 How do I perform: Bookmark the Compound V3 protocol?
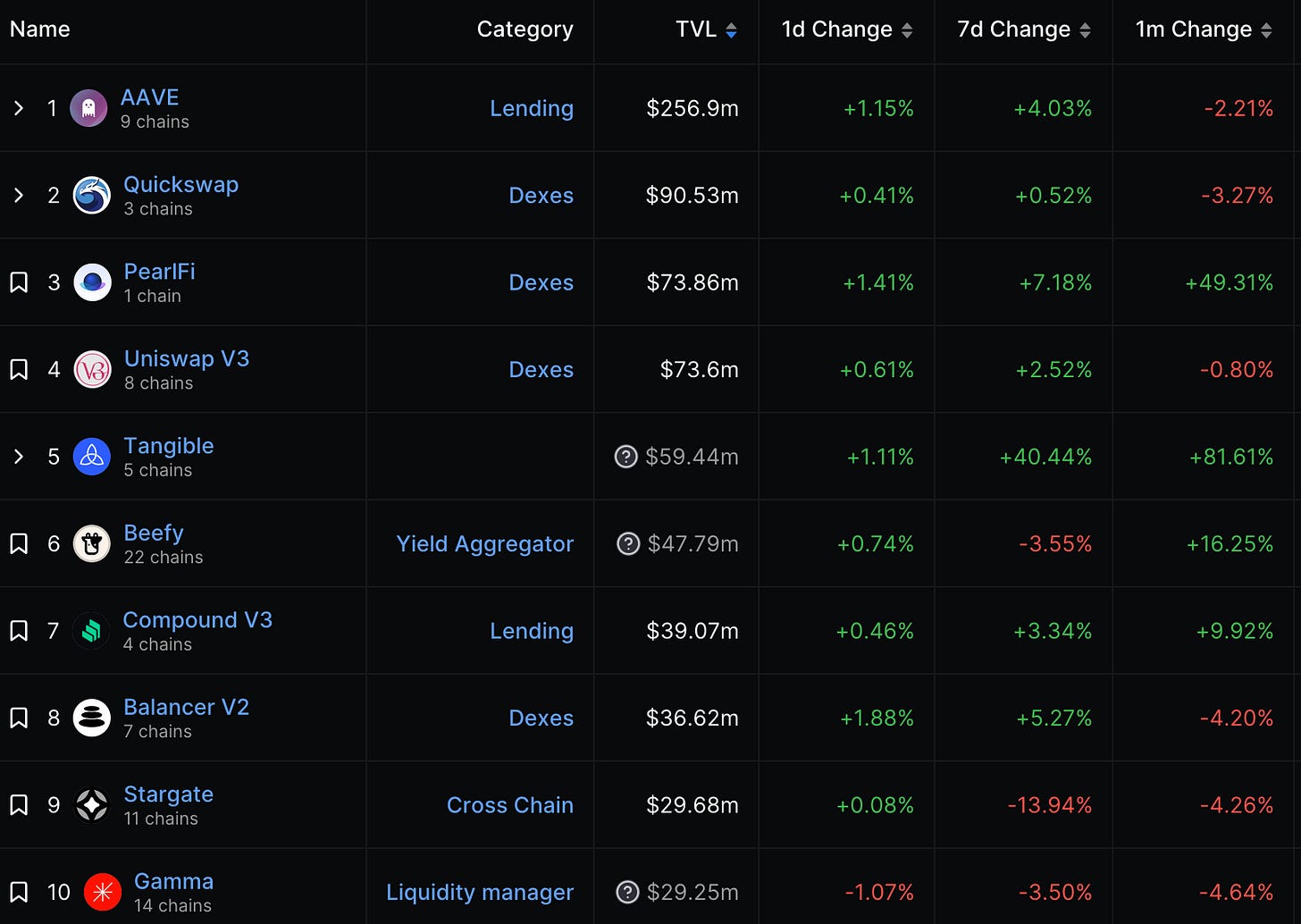19,631
